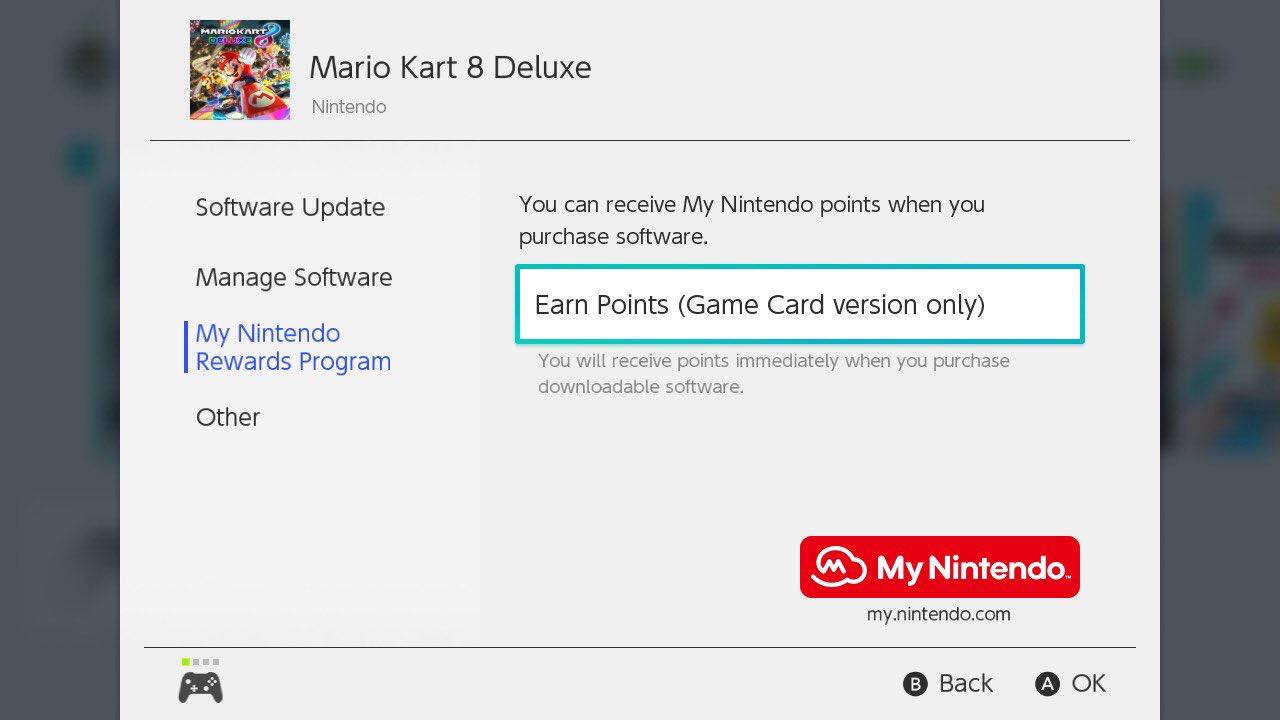Click the Mario Kart 8 Deluxe game icon
Viewport: 1280px width, 720px height.
(x=239, y=69)
